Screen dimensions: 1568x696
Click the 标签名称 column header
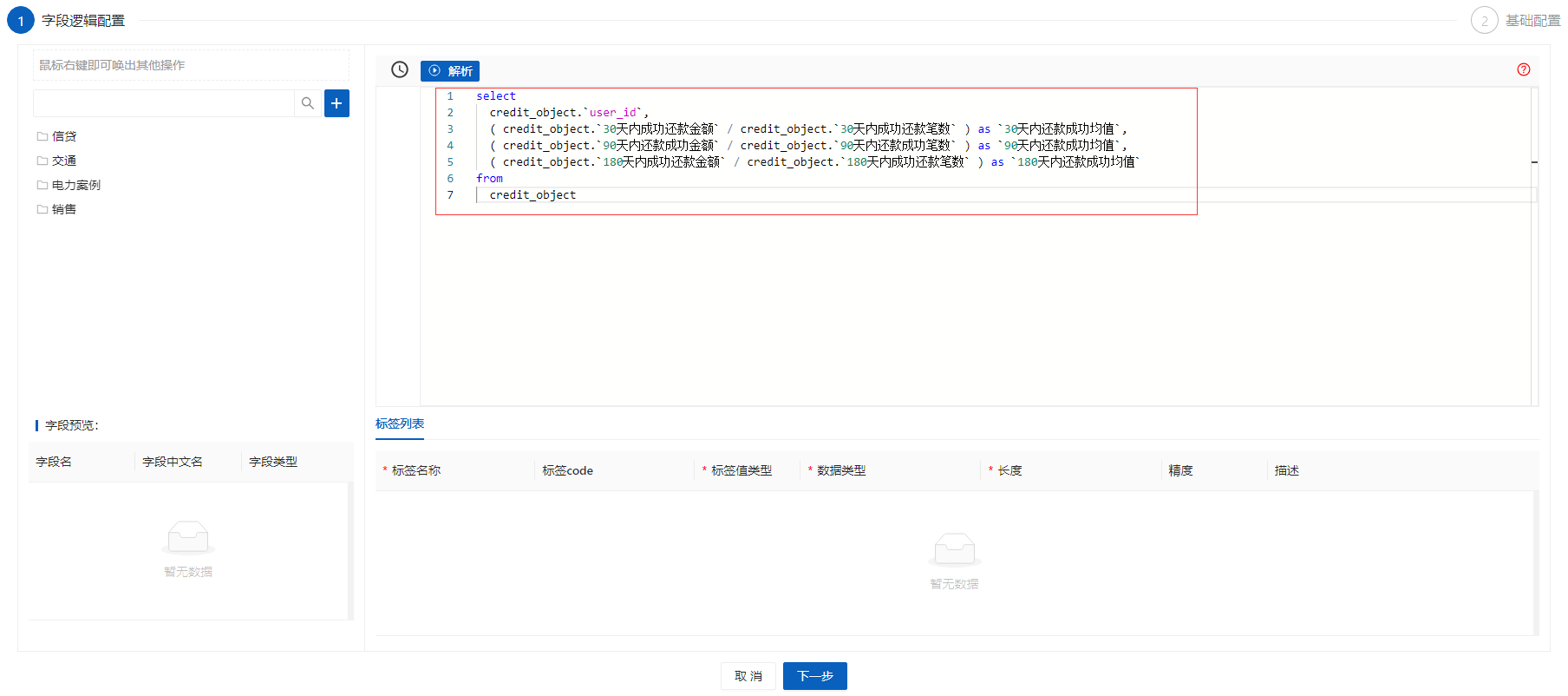click(416, 470)
